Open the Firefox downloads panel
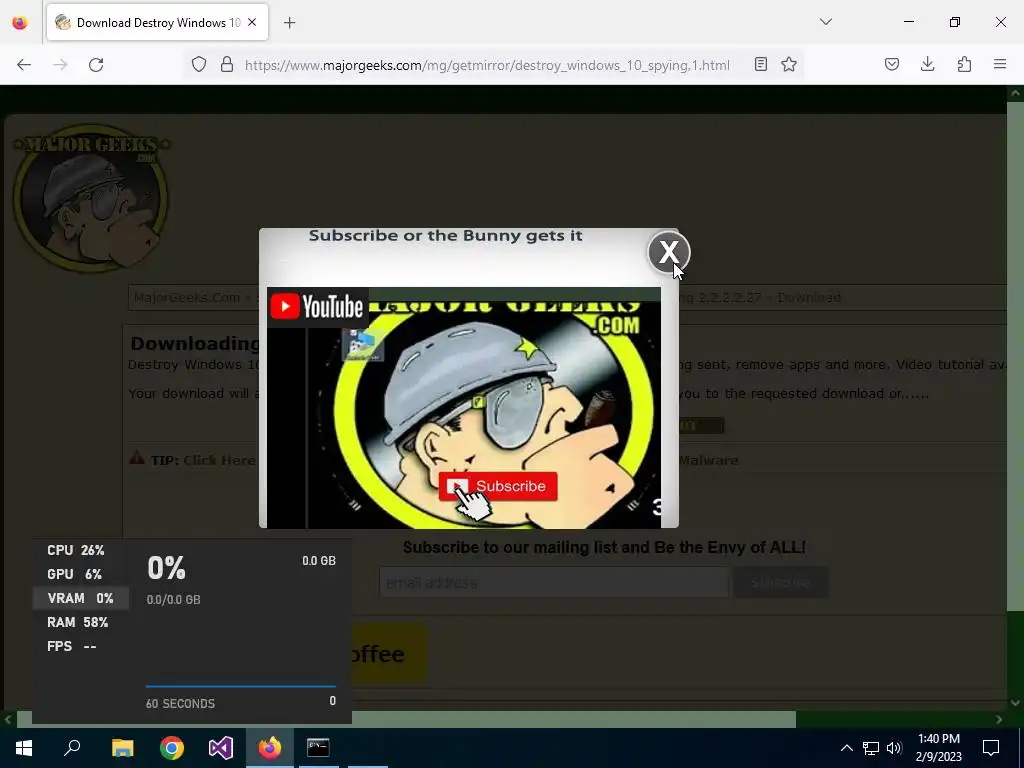This screenshot has width=1024, height=768. tap(927, 64)
